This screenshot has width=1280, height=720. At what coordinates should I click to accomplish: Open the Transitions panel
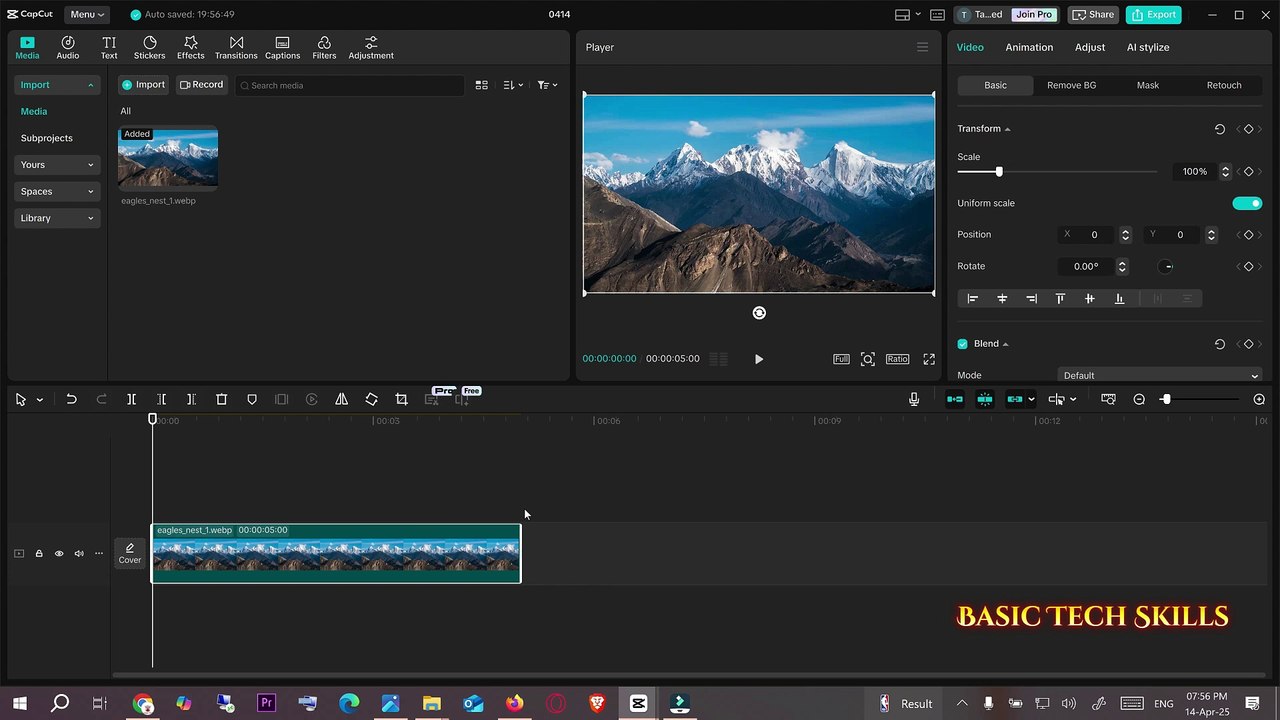pyautogui.click(x=236, y=47)
